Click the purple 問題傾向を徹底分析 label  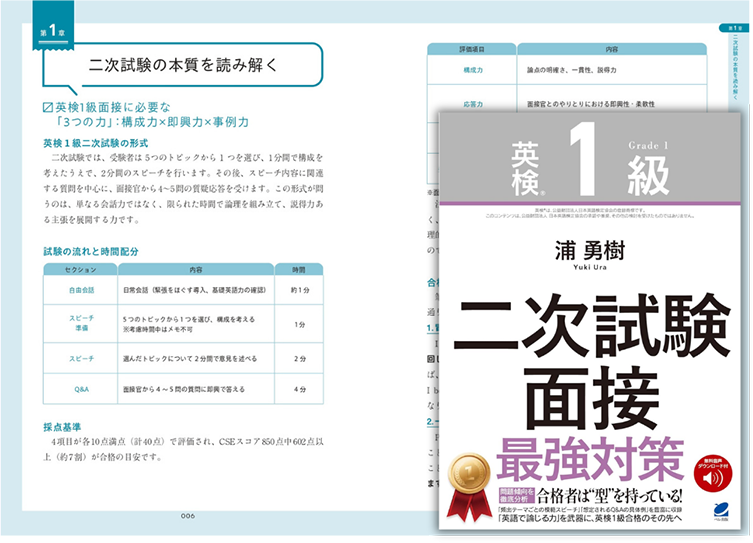click(517, 495)
